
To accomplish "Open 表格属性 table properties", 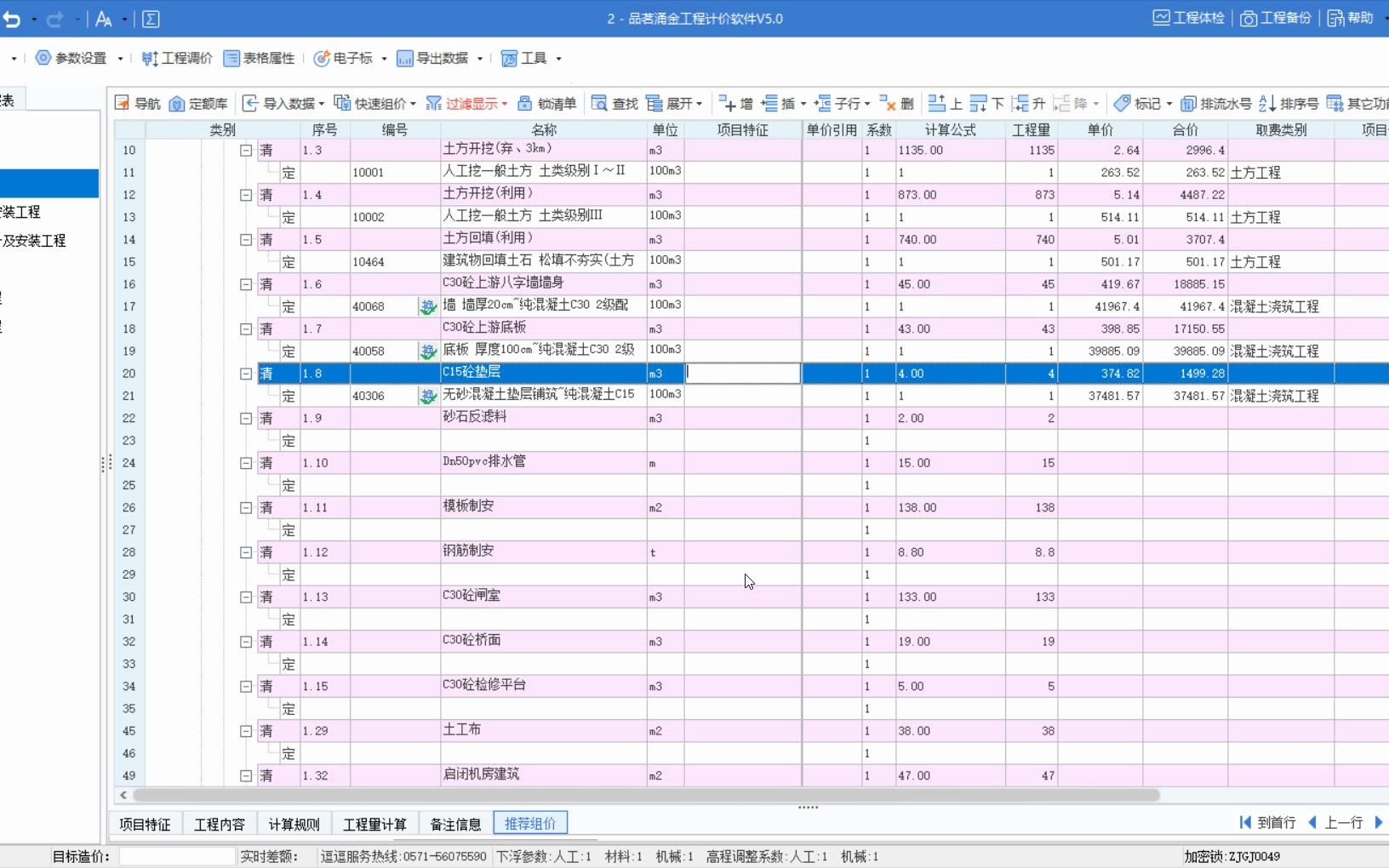I will 260,58.
